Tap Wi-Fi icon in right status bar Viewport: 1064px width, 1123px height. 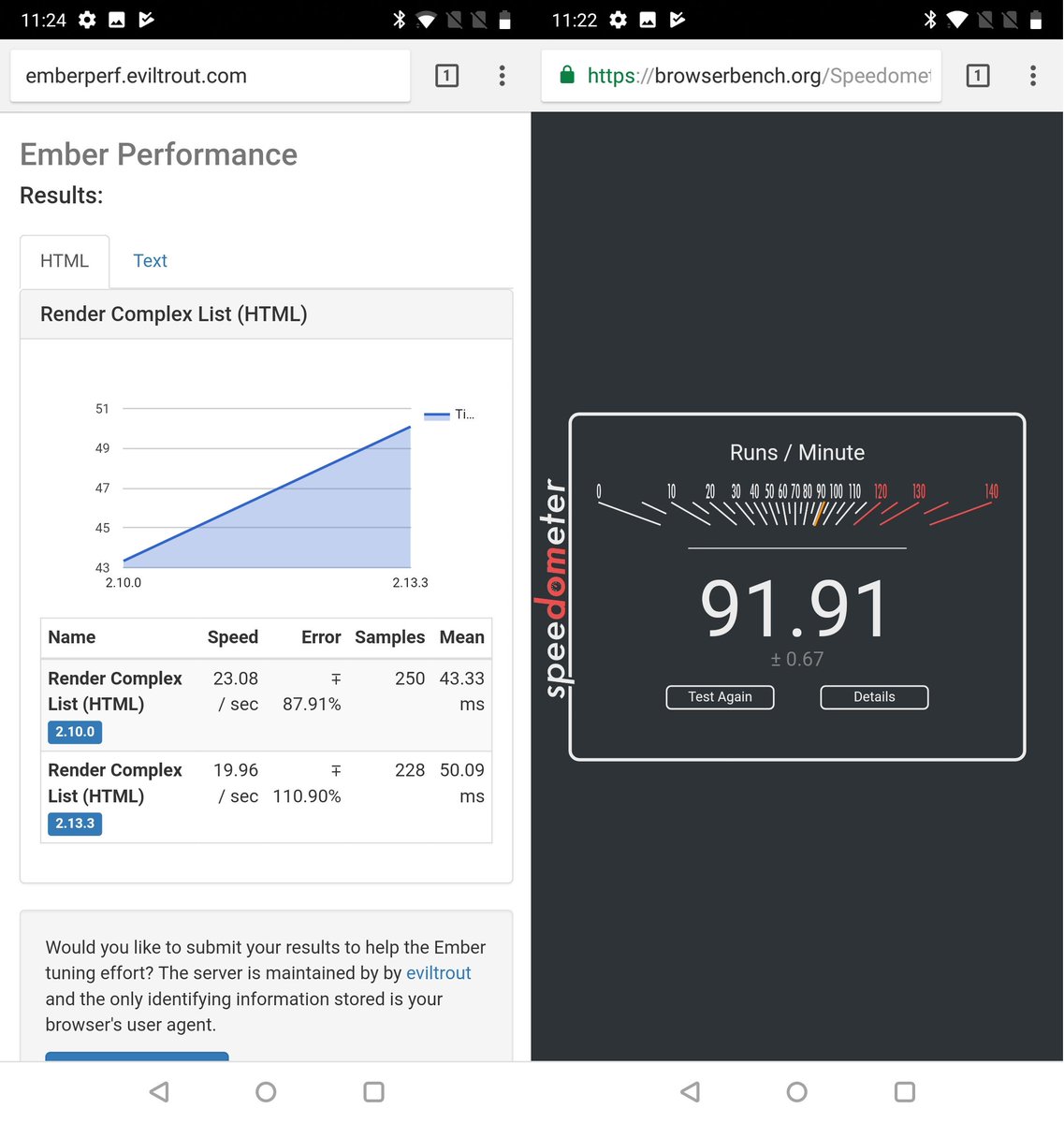[x=957, y=20]
